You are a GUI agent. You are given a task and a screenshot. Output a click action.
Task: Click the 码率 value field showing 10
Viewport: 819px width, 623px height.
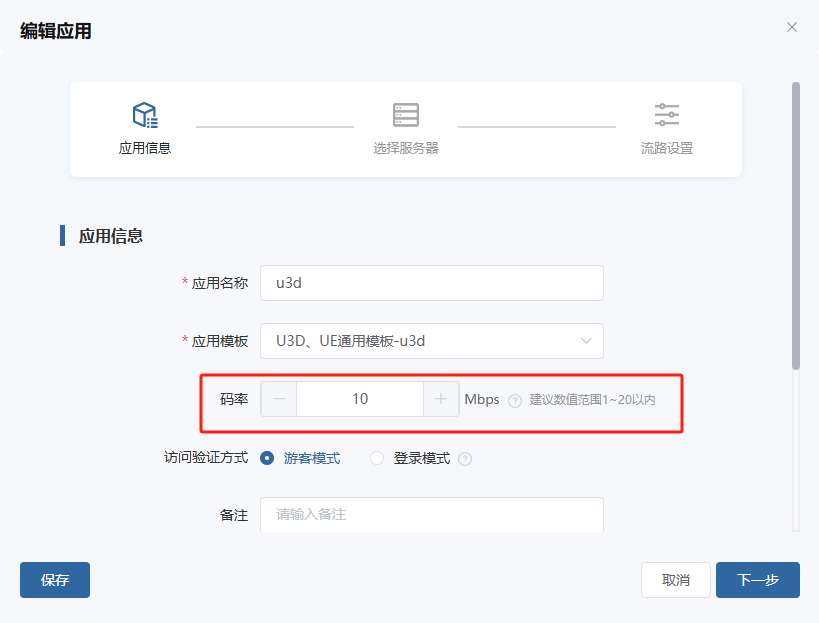(x=360, y=399)
